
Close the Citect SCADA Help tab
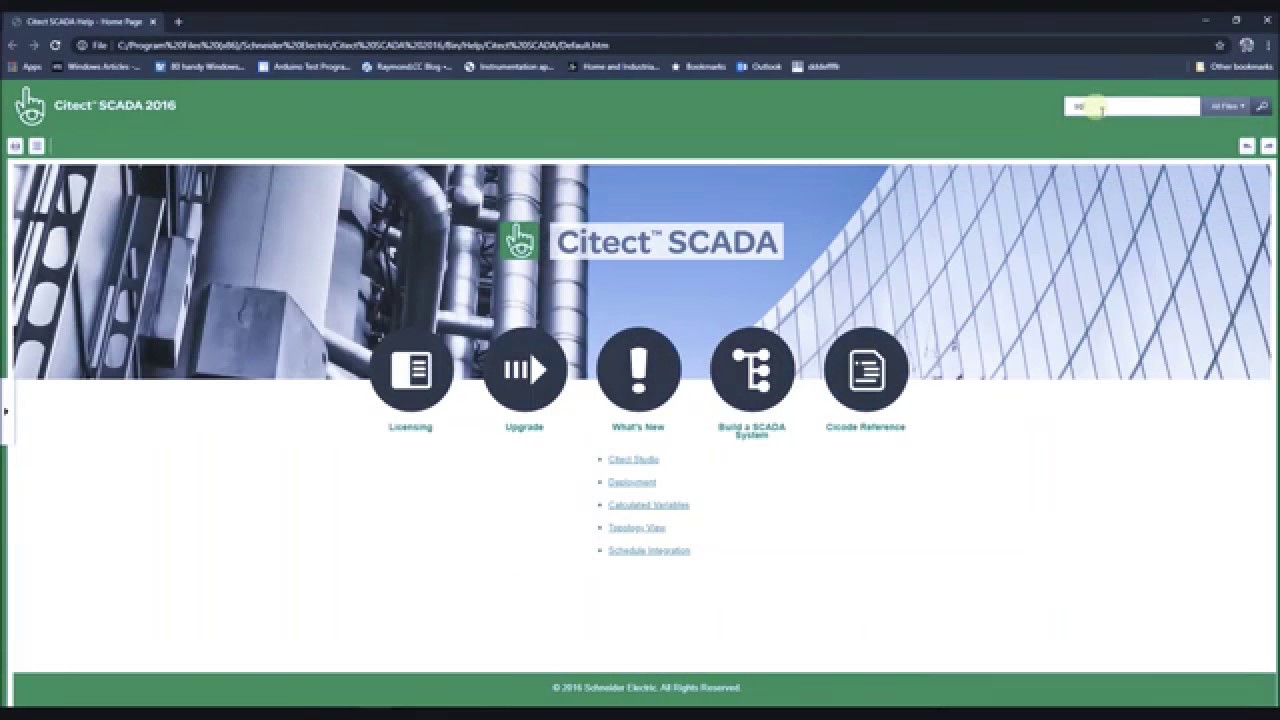tap(155, 21)
